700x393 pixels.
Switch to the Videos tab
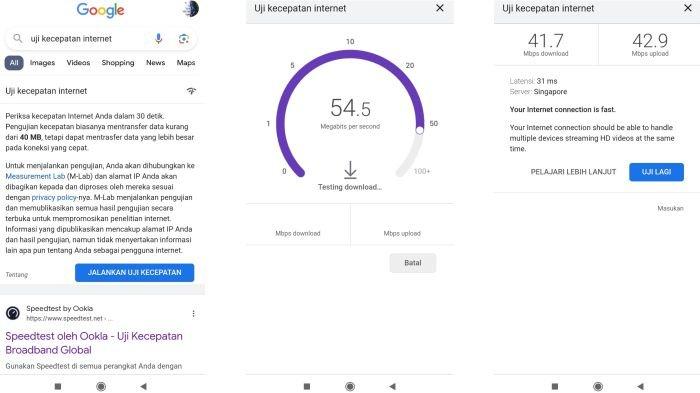coord(78,63)
